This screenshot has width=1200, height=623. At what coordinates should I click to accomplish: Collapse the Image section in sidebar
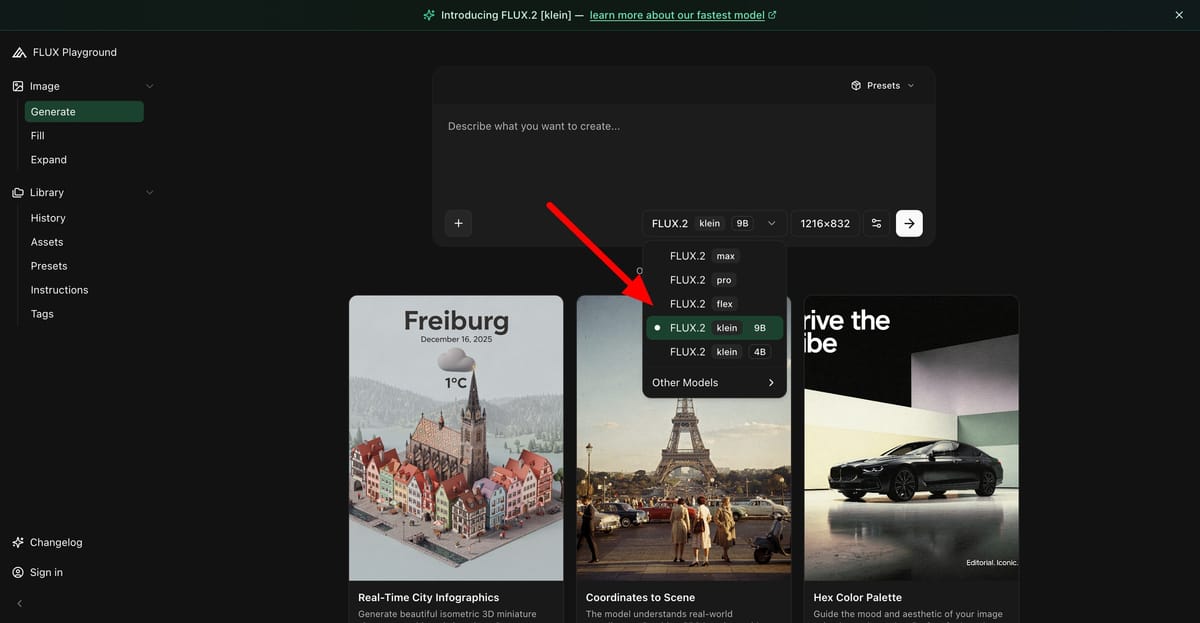(x=149, y=86)
